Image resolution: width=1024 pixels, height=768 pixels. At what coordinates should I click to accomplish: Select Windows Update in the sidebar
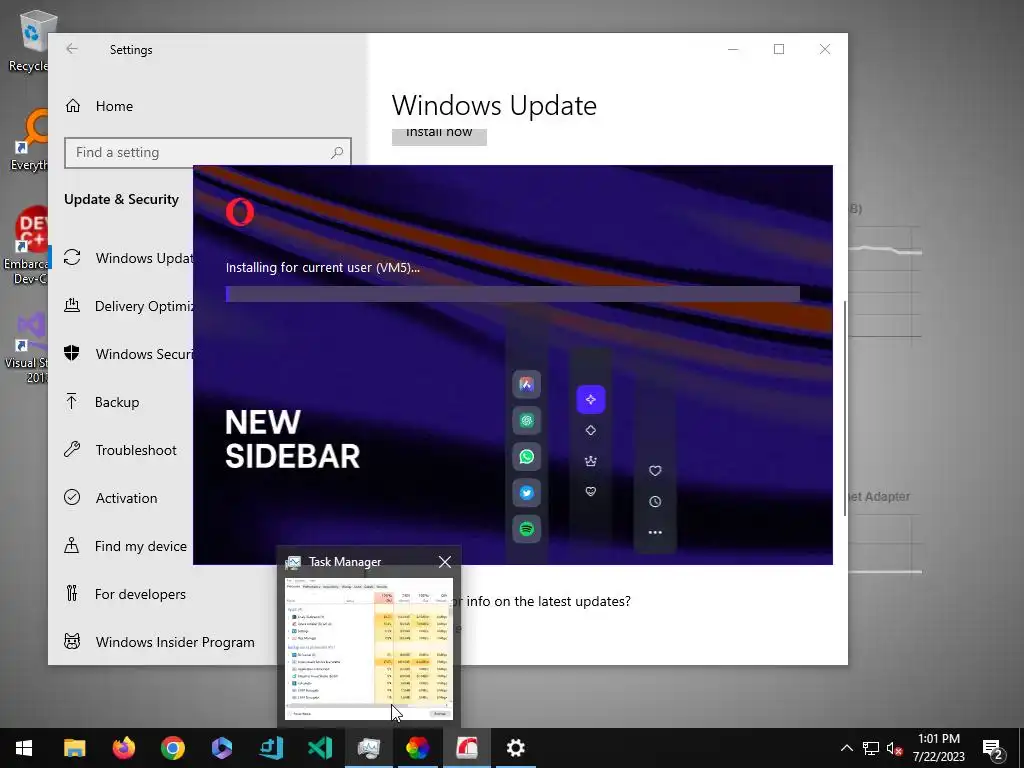[128, 258]
